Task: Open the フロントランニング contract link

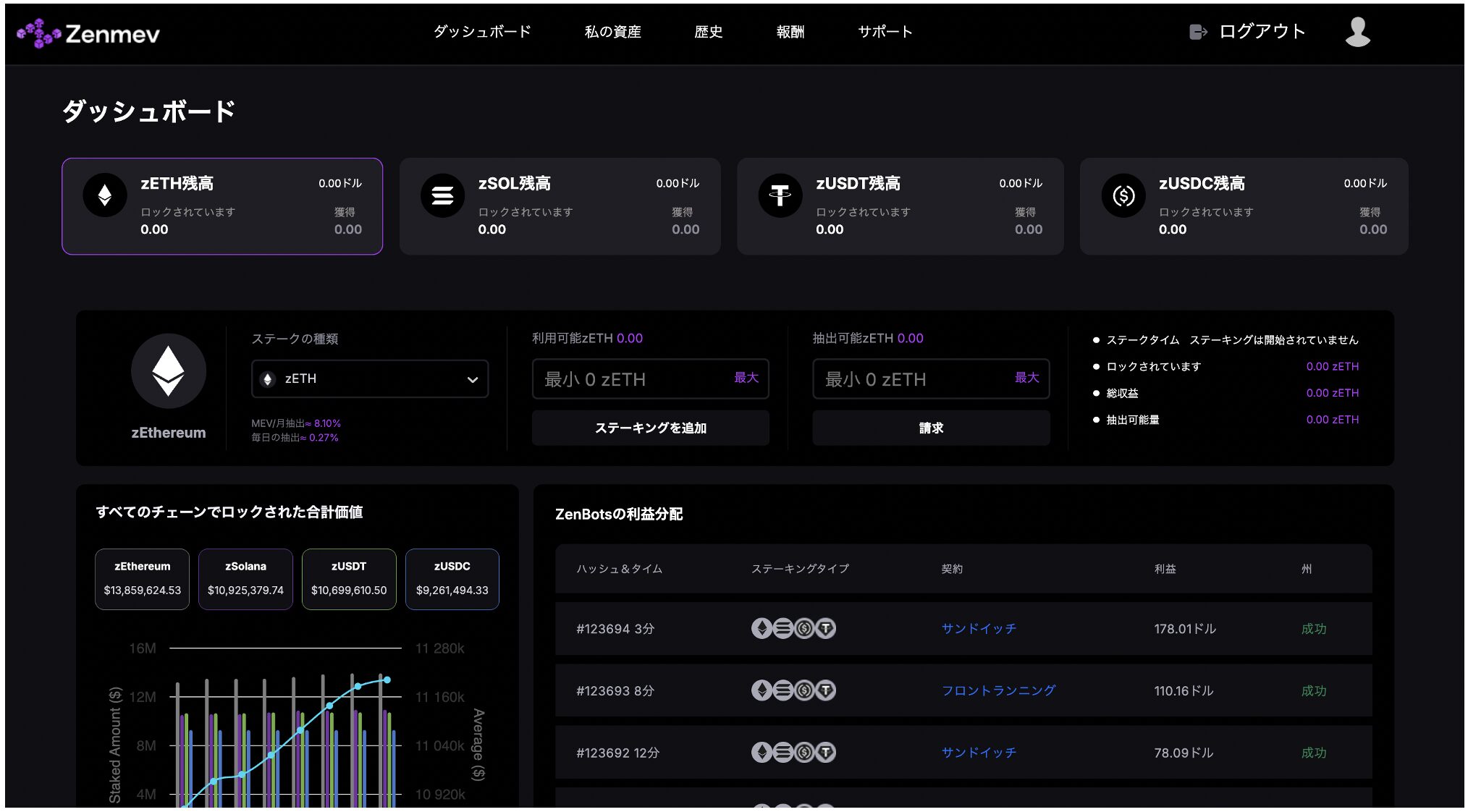Action: click(x=998, y=690)
